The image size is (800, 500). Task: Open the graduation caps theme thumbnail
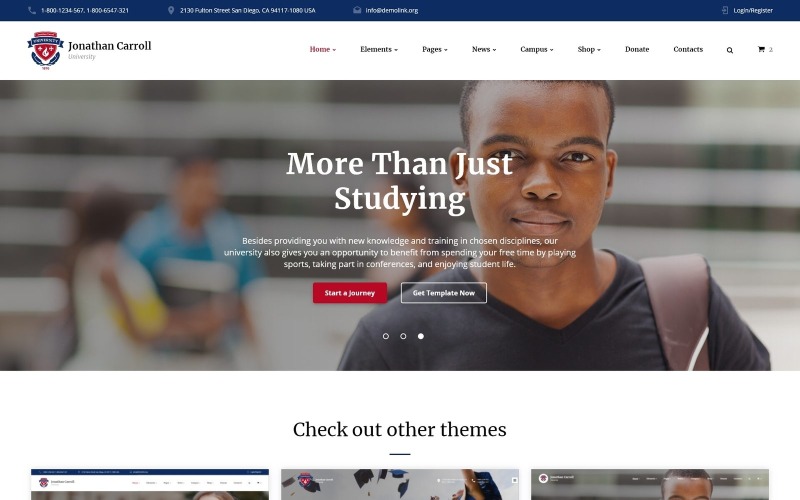(x=400, y=485)
